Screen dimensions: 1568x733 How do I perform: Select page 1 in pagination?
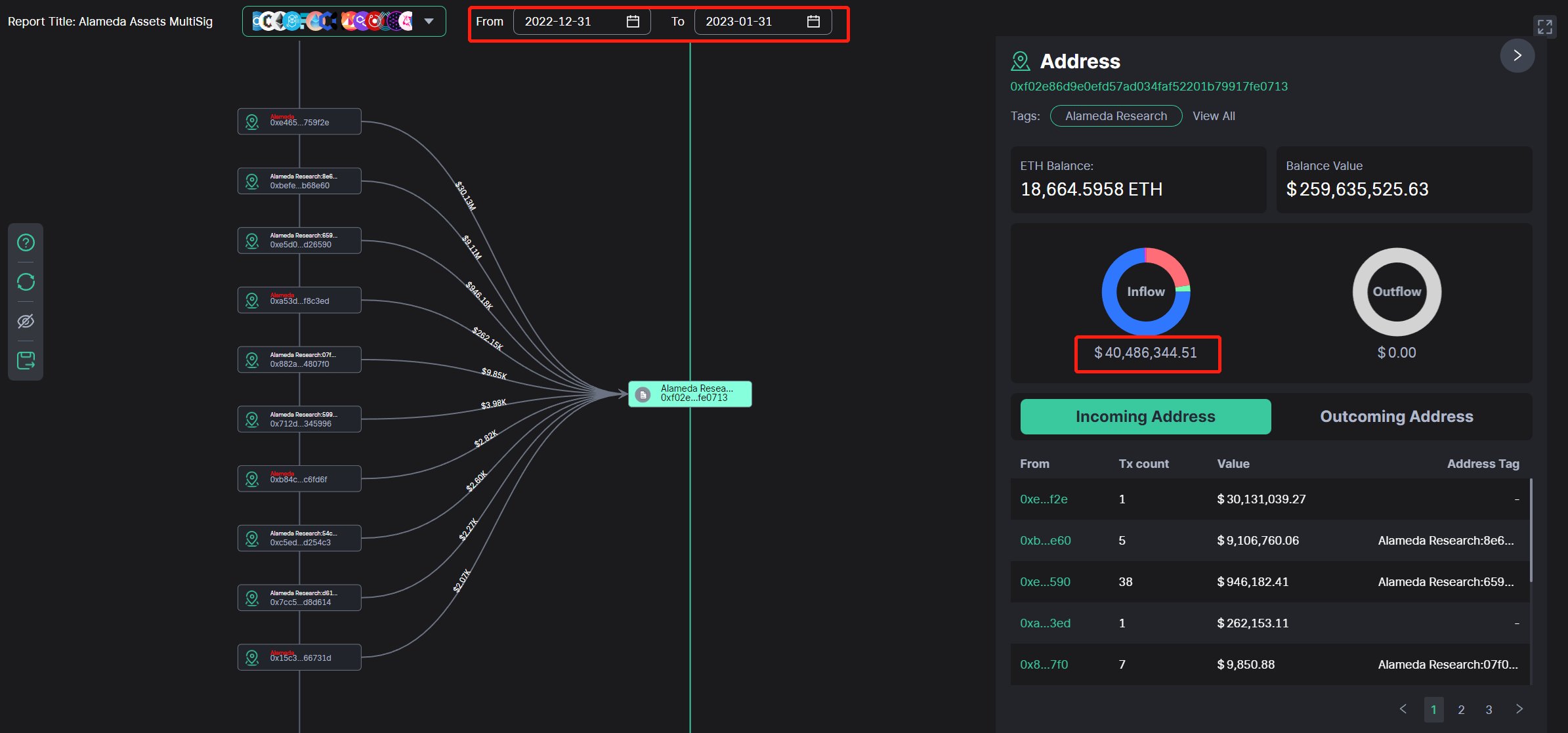point(1433,709)
